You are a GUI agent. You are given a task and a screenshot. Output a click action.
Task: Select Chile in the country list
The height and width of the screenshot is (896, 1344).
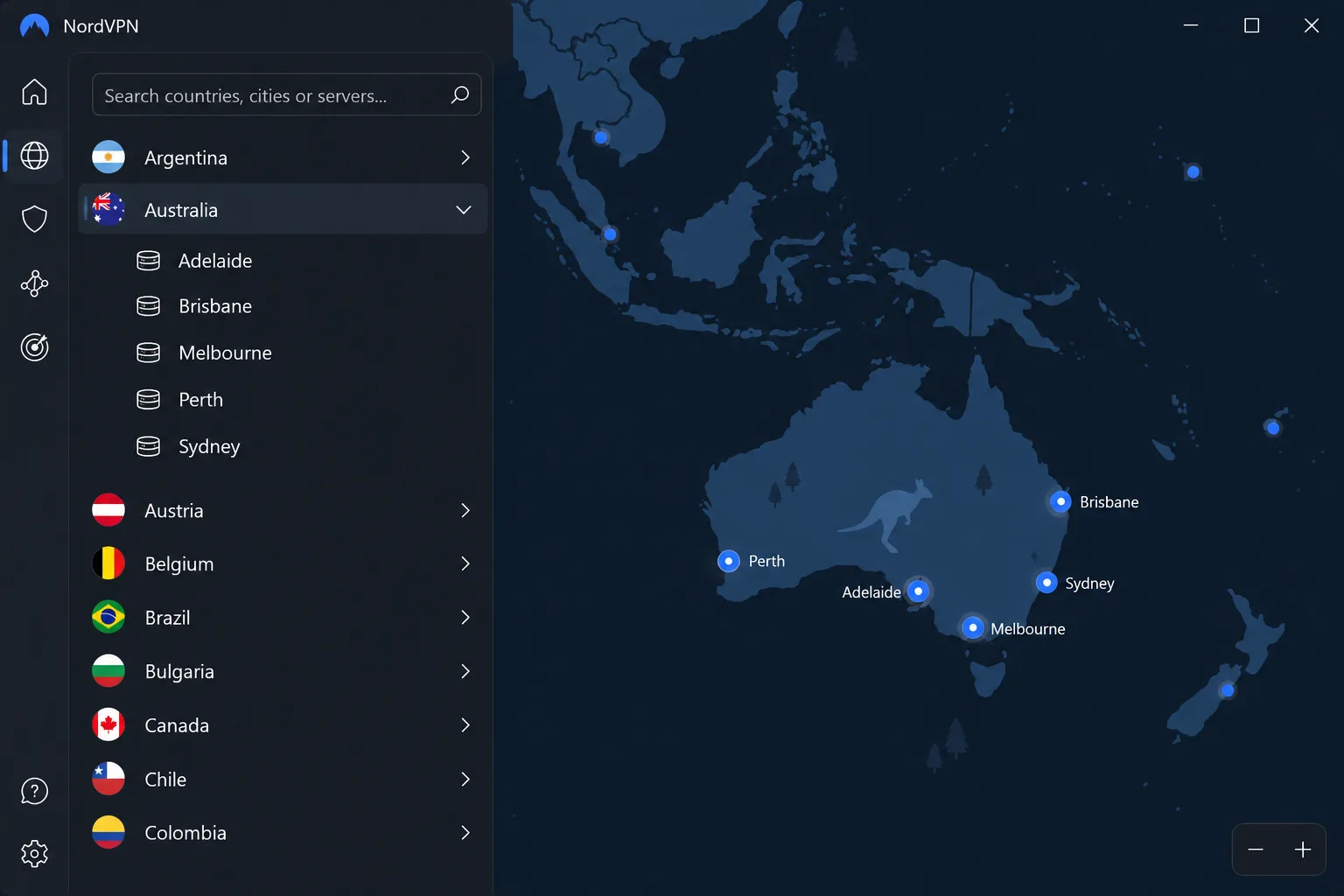tap(283, 779)
